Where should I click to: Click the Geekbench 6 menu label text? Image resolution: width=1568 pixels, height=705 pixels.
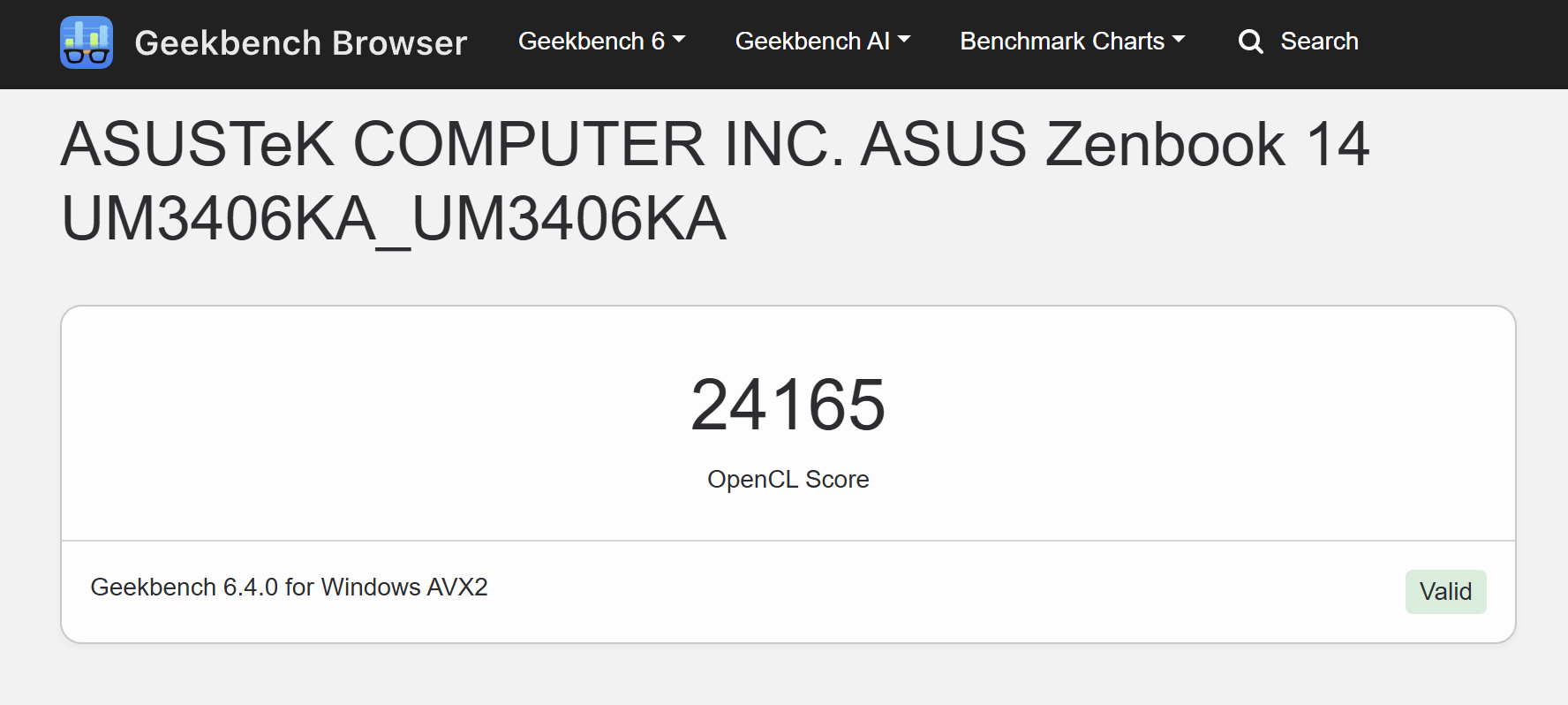pos(592,41)
